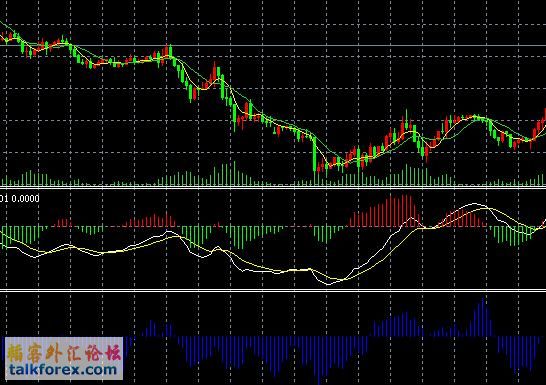Click the MACD lines crossover at the bottom
The height and width of the screenshot is (385, 546).
343,279
